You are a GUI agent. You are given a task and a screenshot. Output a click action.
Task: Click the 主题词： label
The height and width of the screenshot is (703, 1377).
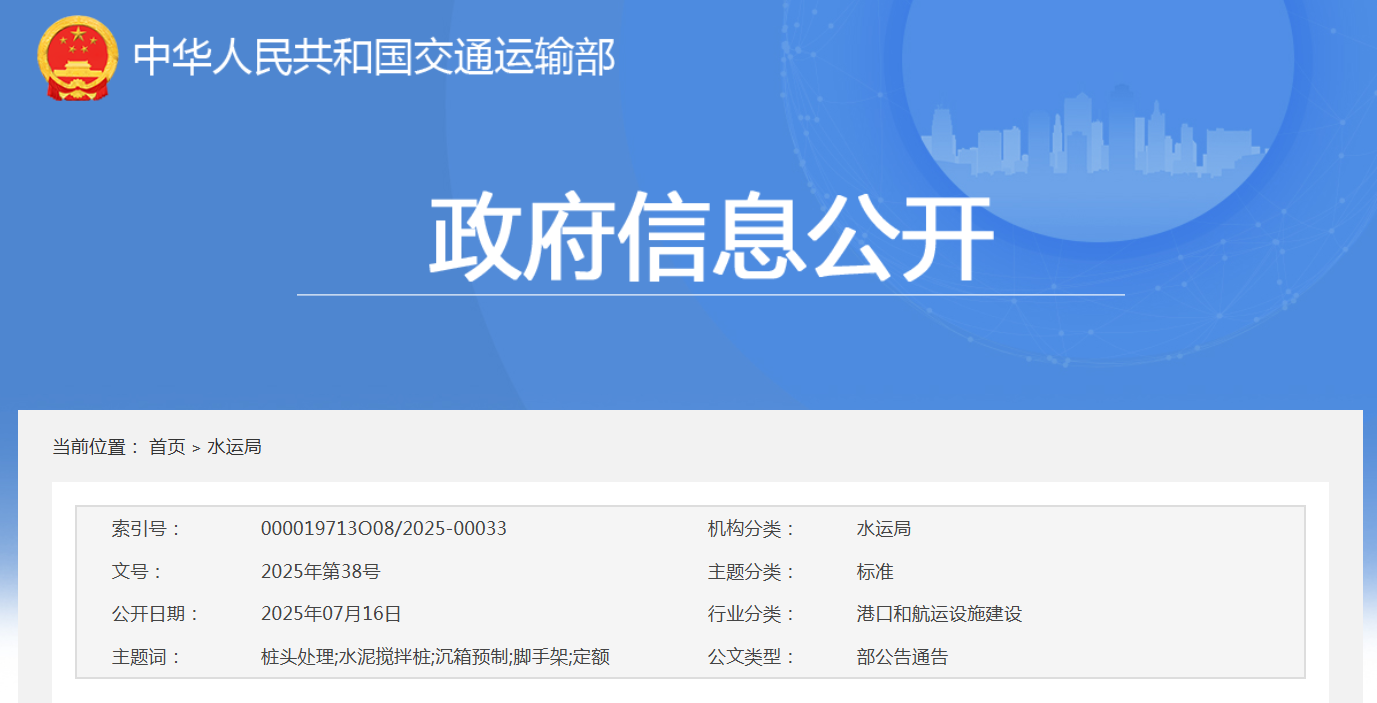[146, 657]
